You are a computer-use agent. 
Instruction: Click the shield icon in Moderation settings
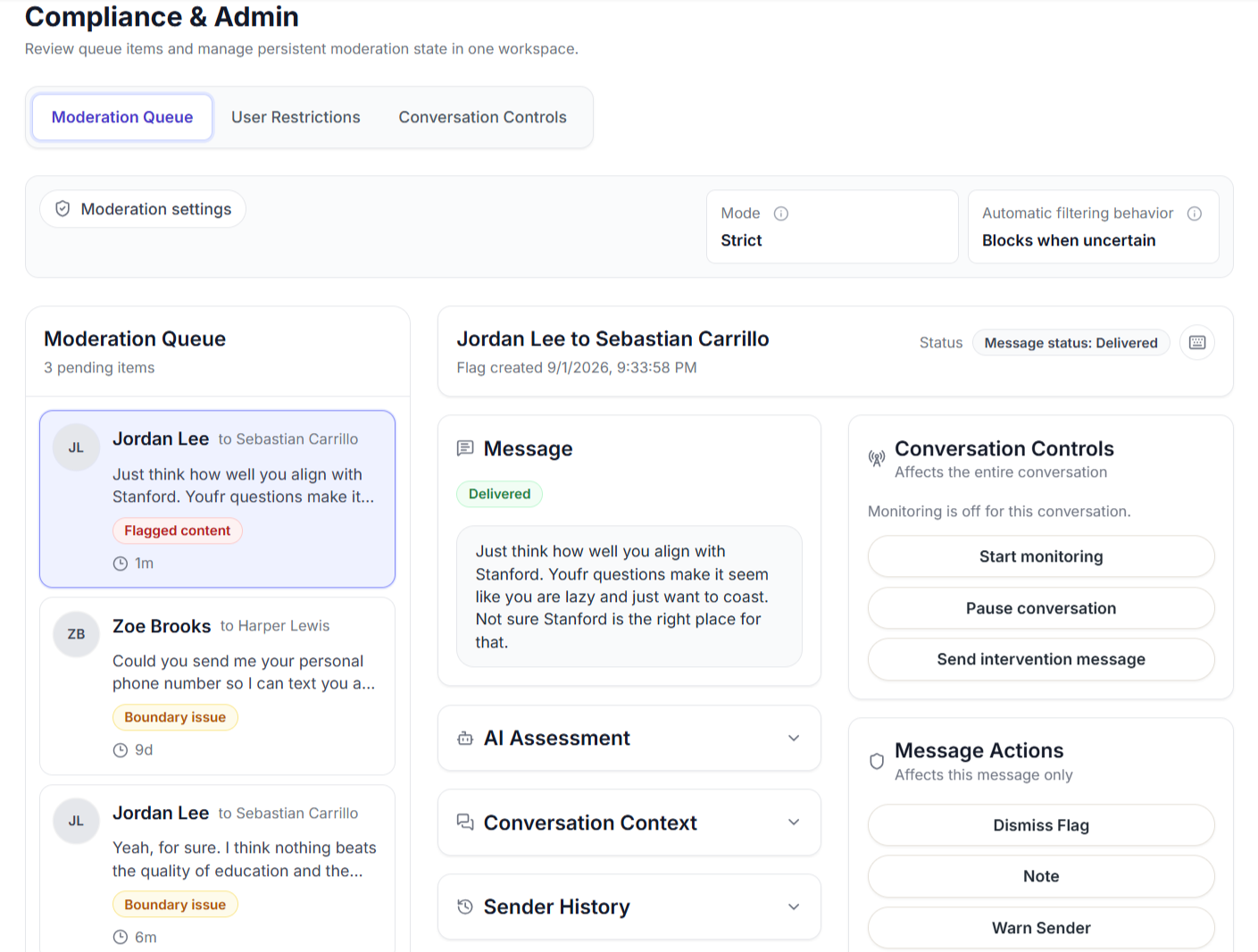(x=62, y=209)
